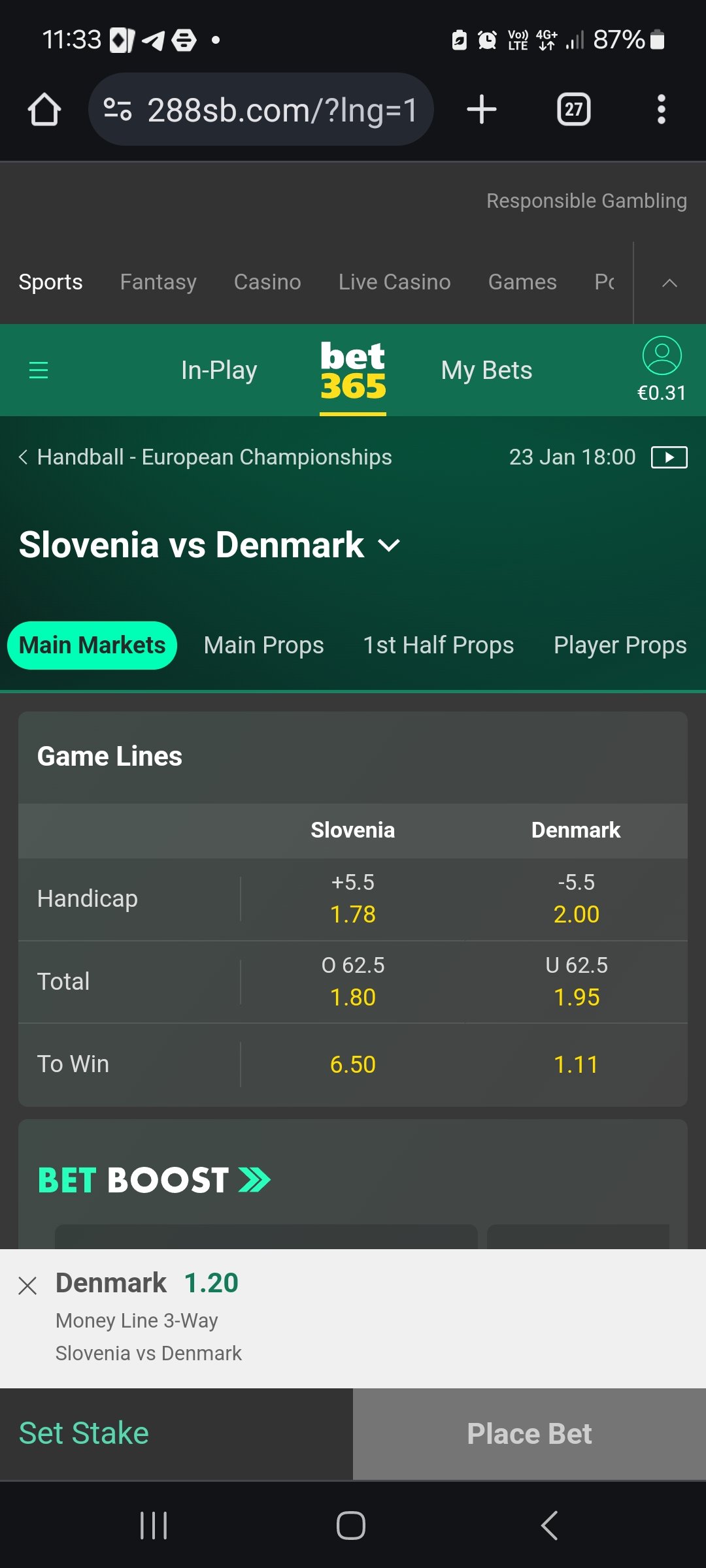Open browser three-dot overflow menu
The height and width of the screenshot is (1568, 706).
[662, 109]
